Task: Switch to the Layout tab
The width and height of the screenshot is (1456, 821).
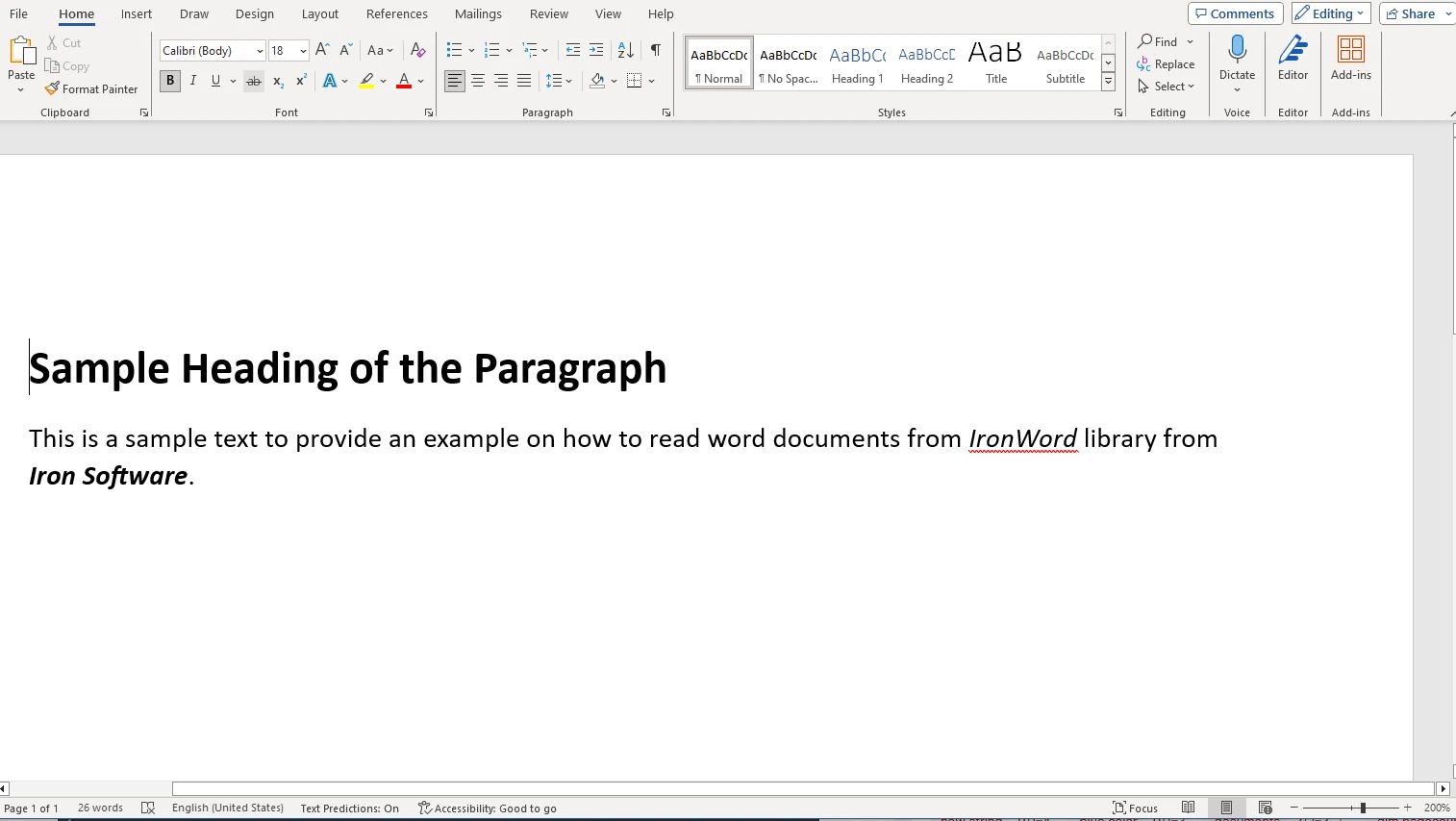Action: pos(319,13)
